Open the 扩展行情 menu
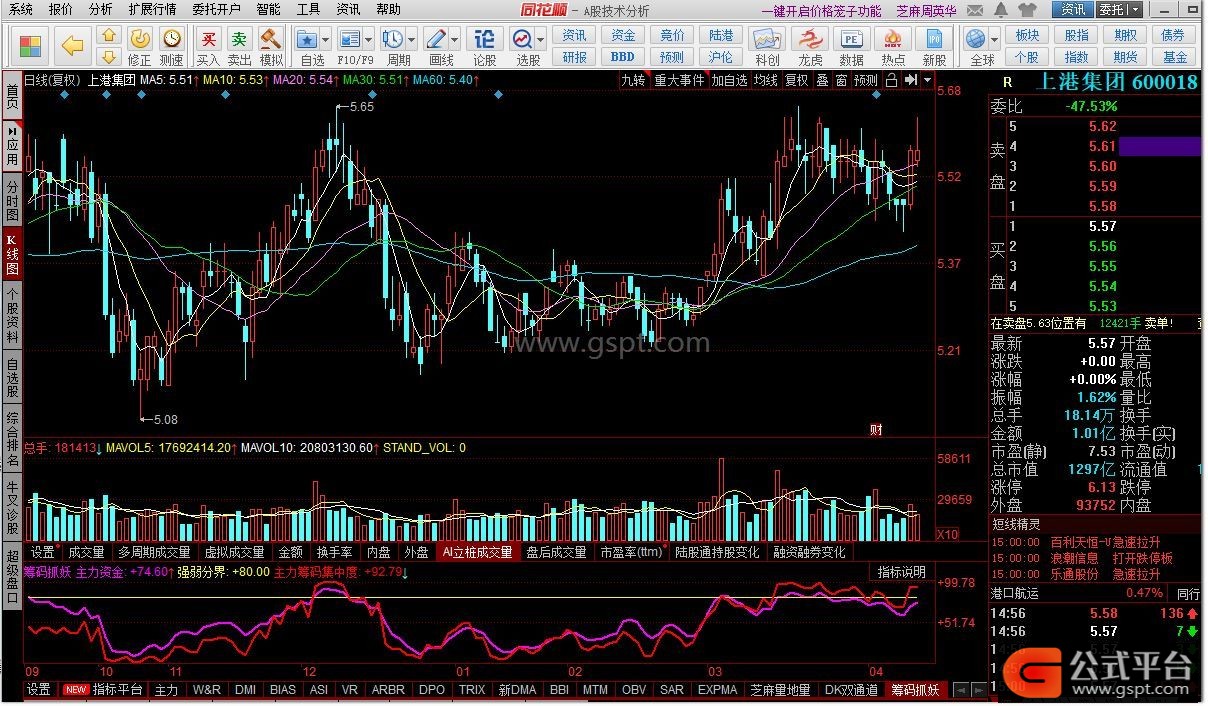The width and height of the screenshot is (1208, 706). click(152, 9)
